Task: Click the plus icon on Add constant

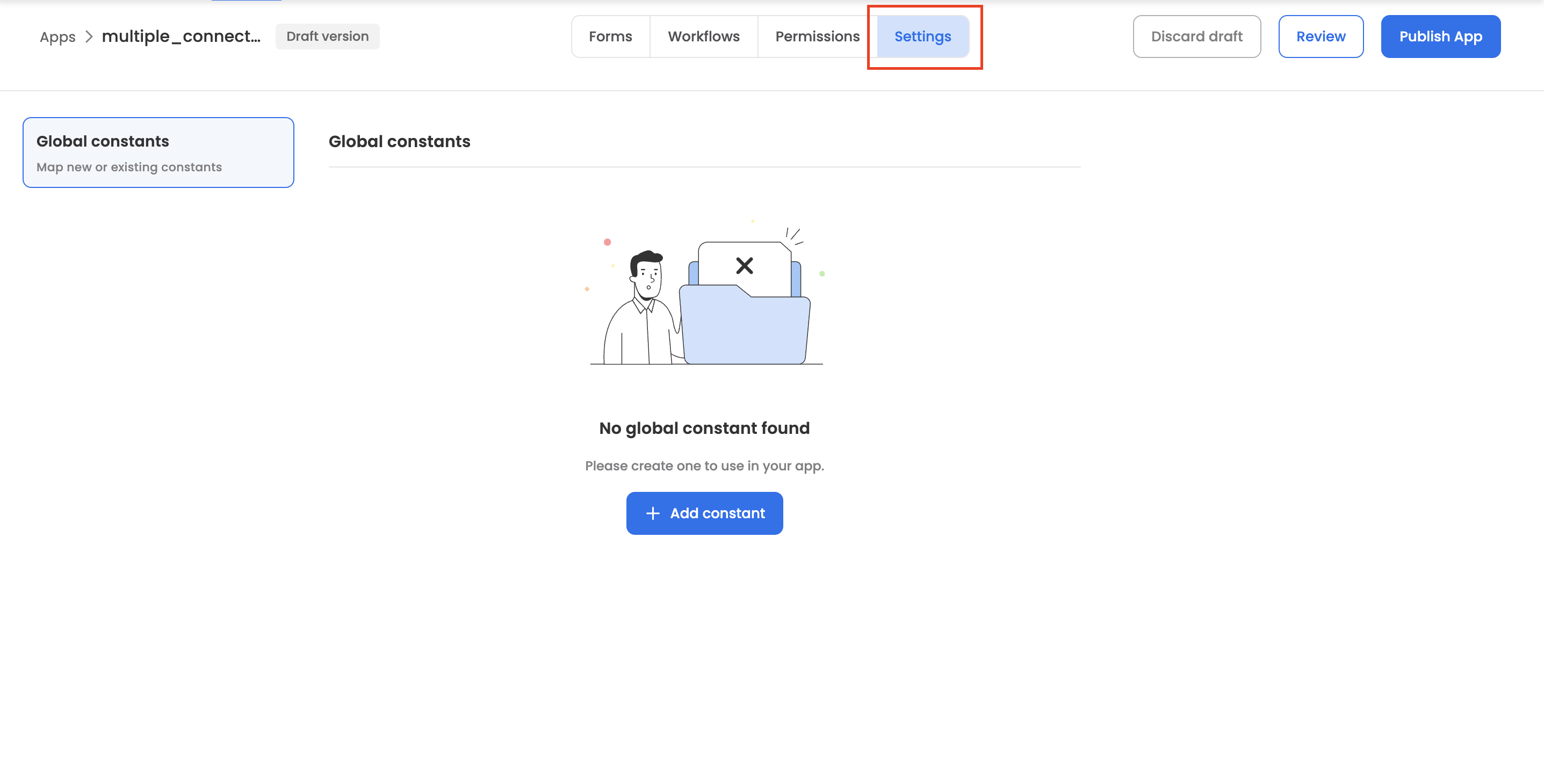Action: point(652,513)
